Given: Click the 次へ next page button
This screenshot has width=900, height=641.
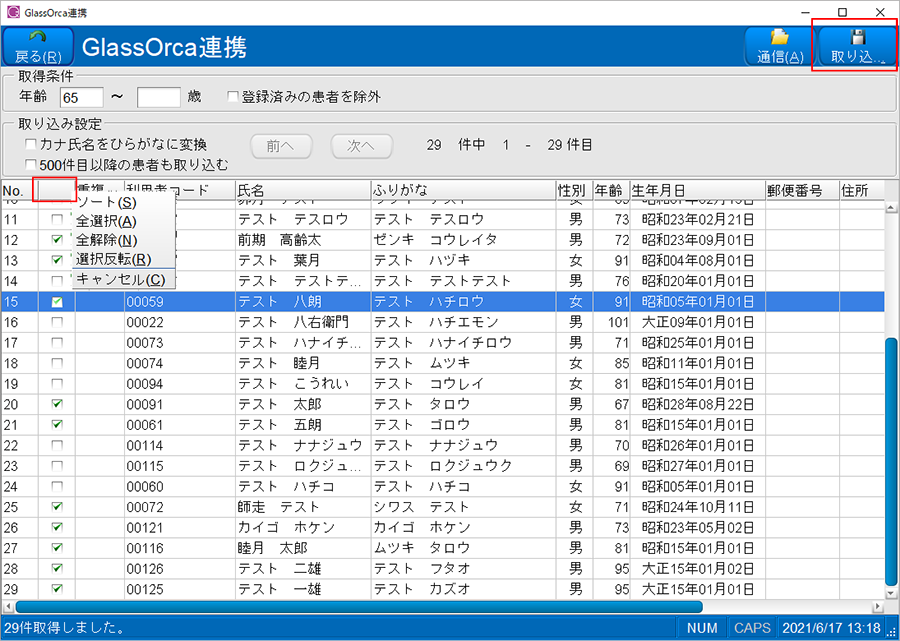Looking at the screenshot, I should (361, 145).
